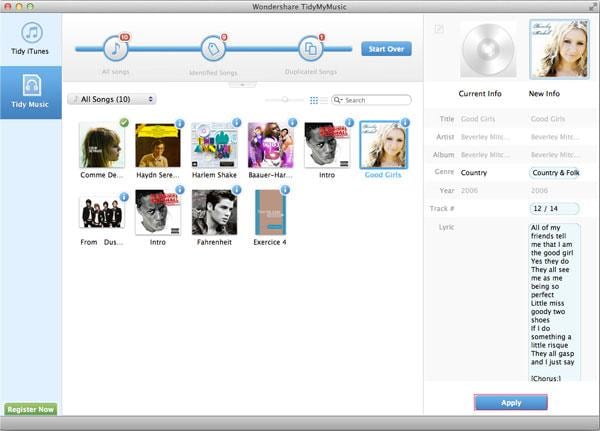Click the Register Now button

point(31,409)
